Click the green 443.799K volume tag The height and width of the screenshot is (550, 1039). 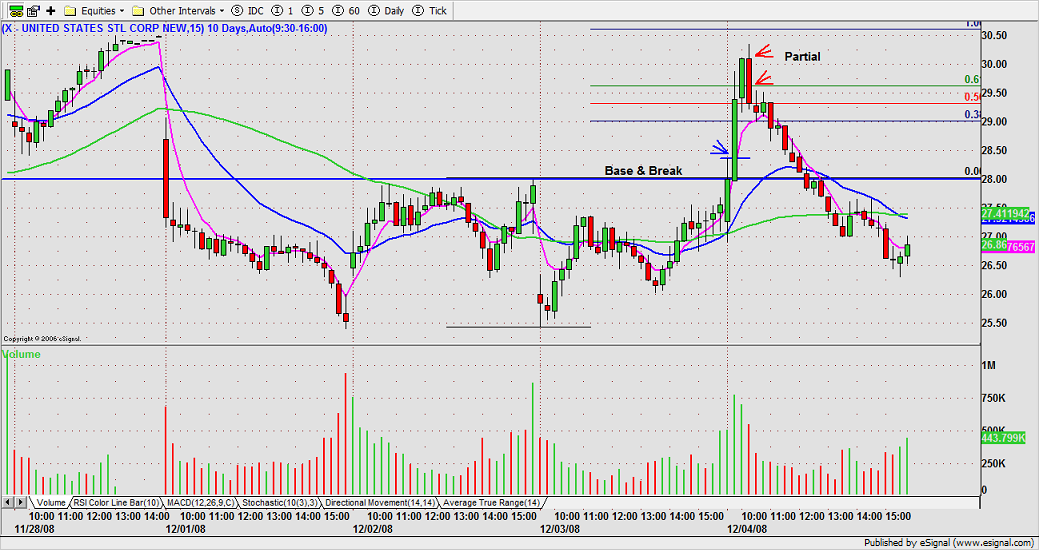pos(1003,438)
